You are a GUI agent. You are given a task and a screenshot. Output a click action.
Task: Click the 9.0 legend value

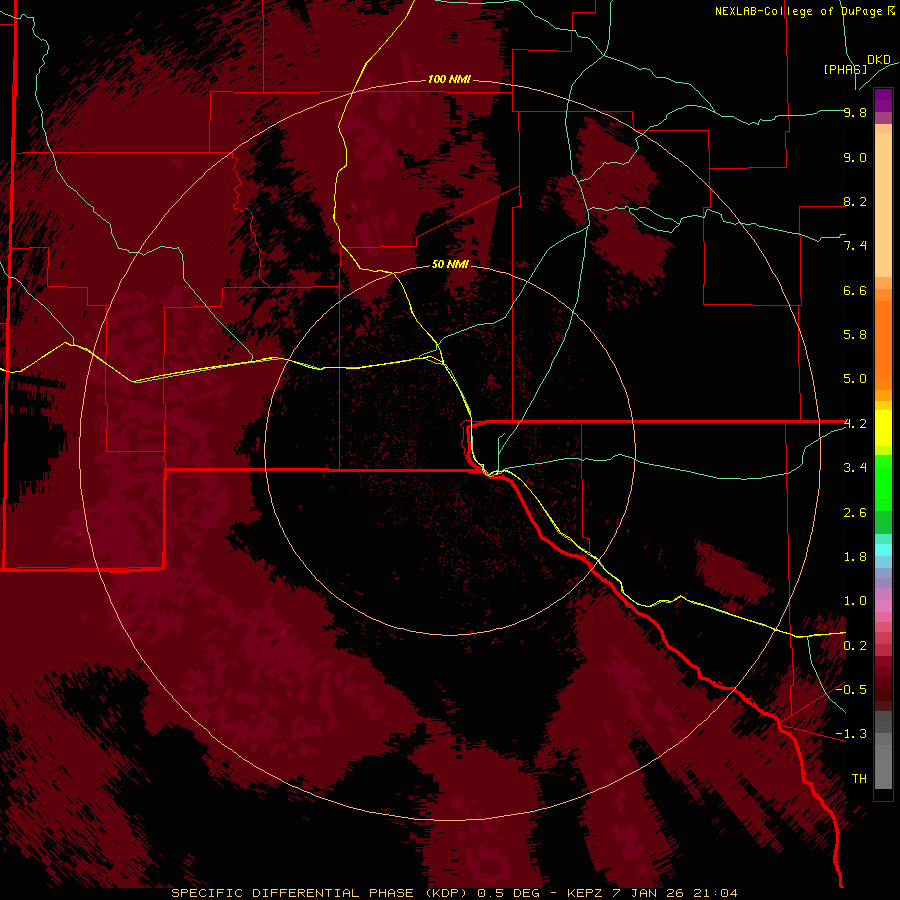[855, 157]
